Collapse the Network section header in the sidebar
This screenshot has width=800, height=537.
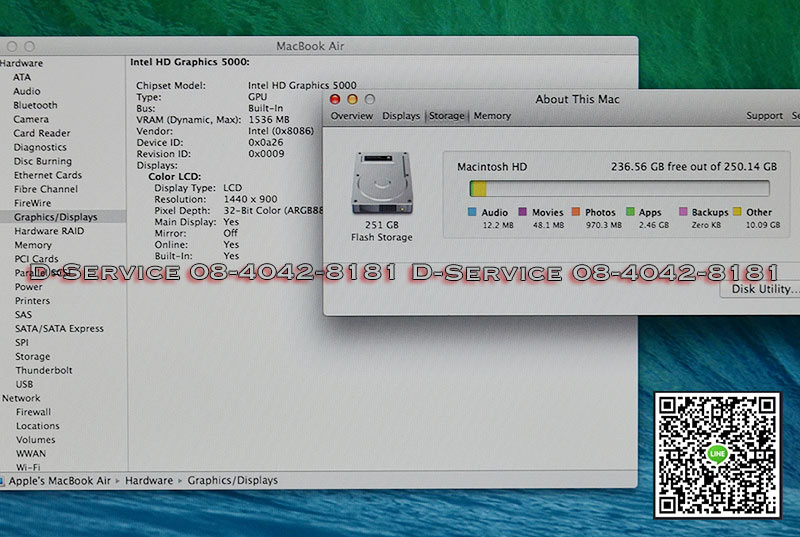(x=21, y=398)
